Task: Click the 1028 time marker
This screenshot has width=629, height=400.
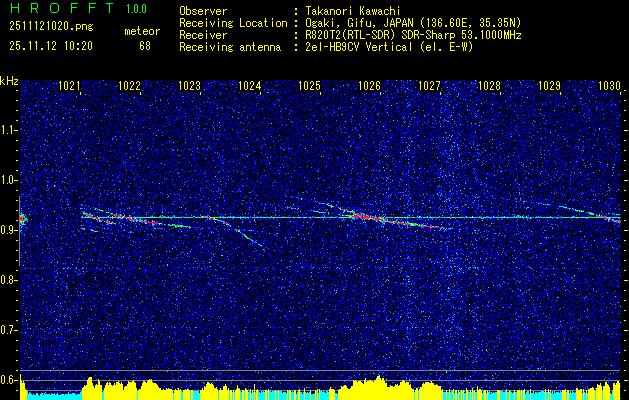Action: tap(489, 85)
